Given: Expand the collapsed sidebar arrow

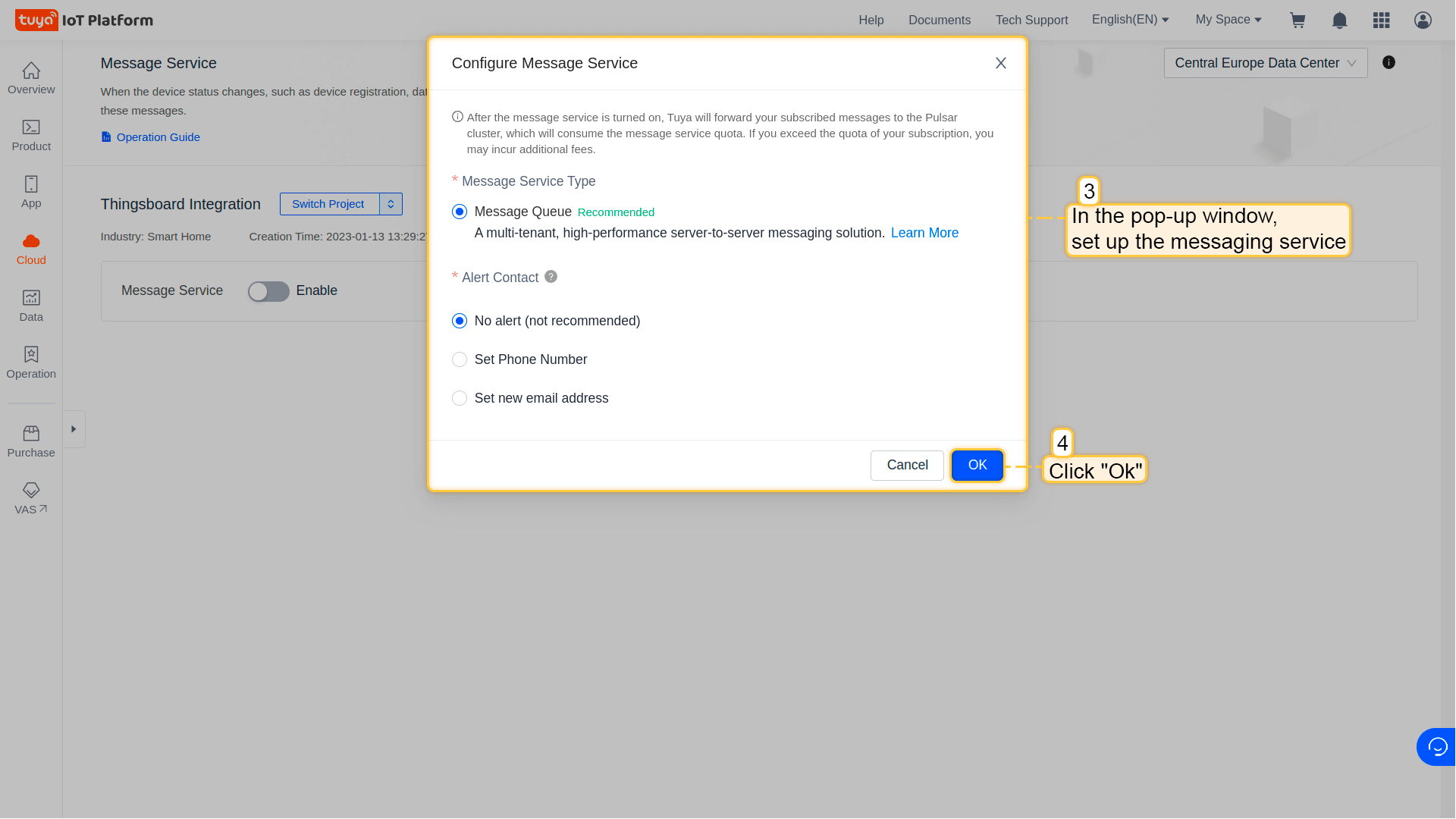Looking at the screenshot, I should (x=74, y=429).
